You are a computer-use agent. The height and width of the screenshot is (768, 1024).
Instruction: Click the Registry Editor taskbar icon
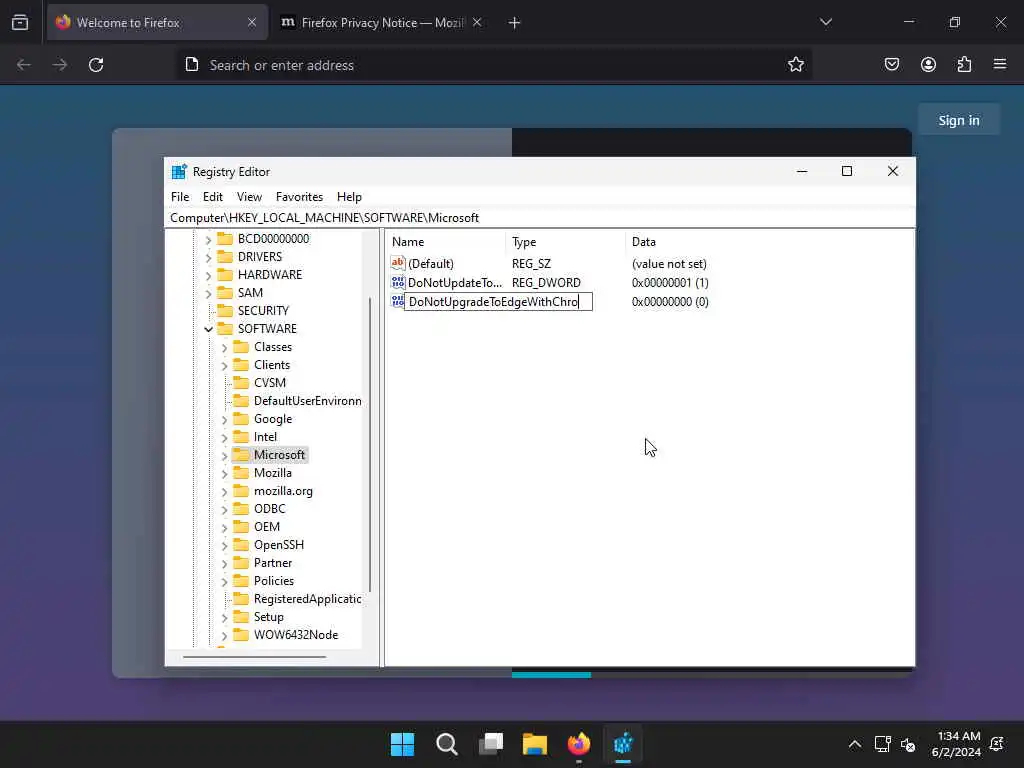click(623, 744)
